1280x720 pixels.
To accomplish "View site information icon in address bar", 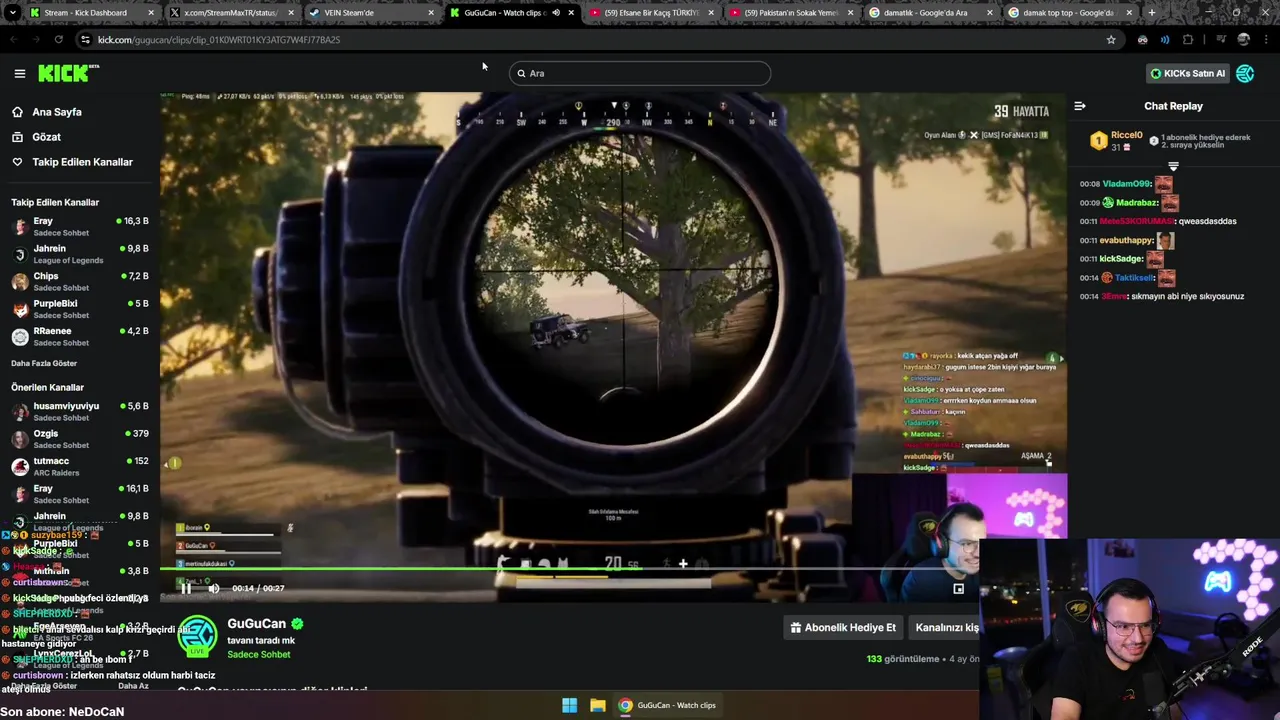I will (x=85, y=40).
